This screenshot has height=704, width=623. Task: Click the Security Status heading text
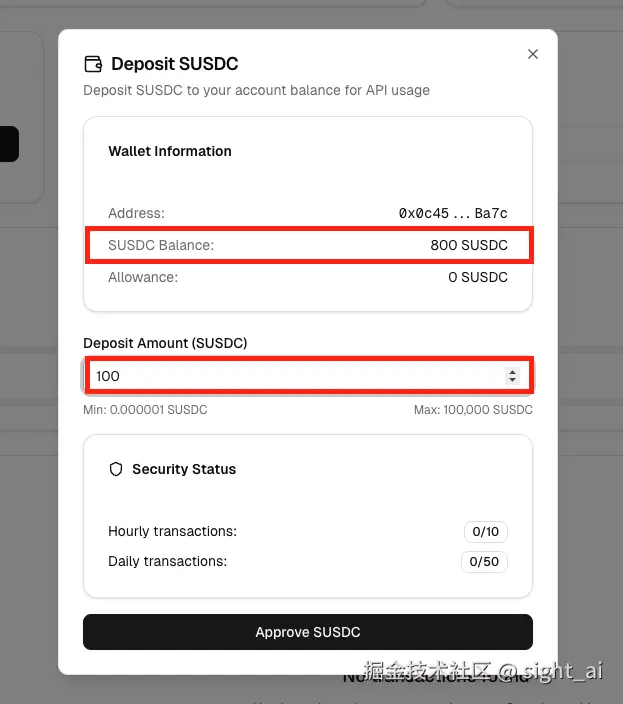pyautogui.click(x=184, y=469)
